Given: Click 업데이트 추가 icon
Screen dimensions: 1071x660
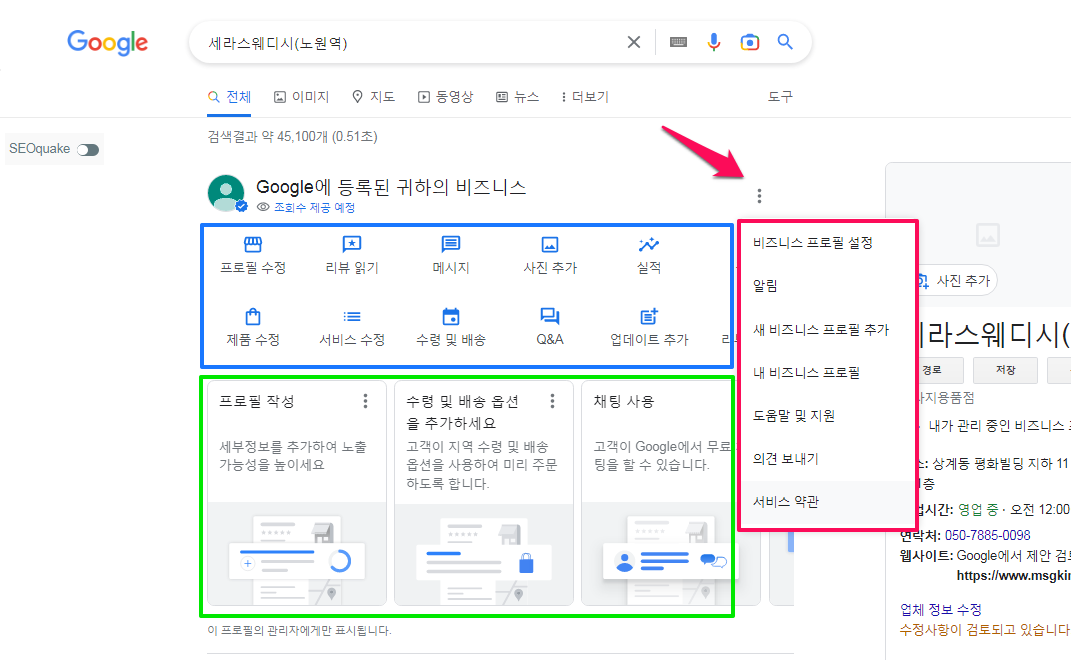Looking at the screenshot, I should (x=649, y=316).
